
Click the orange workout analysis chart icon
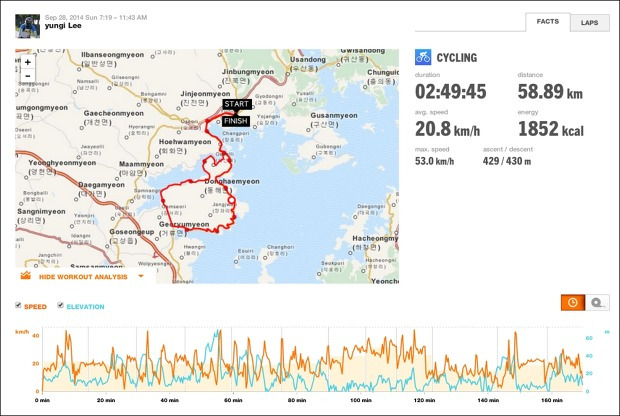click(x=26, y=276)
